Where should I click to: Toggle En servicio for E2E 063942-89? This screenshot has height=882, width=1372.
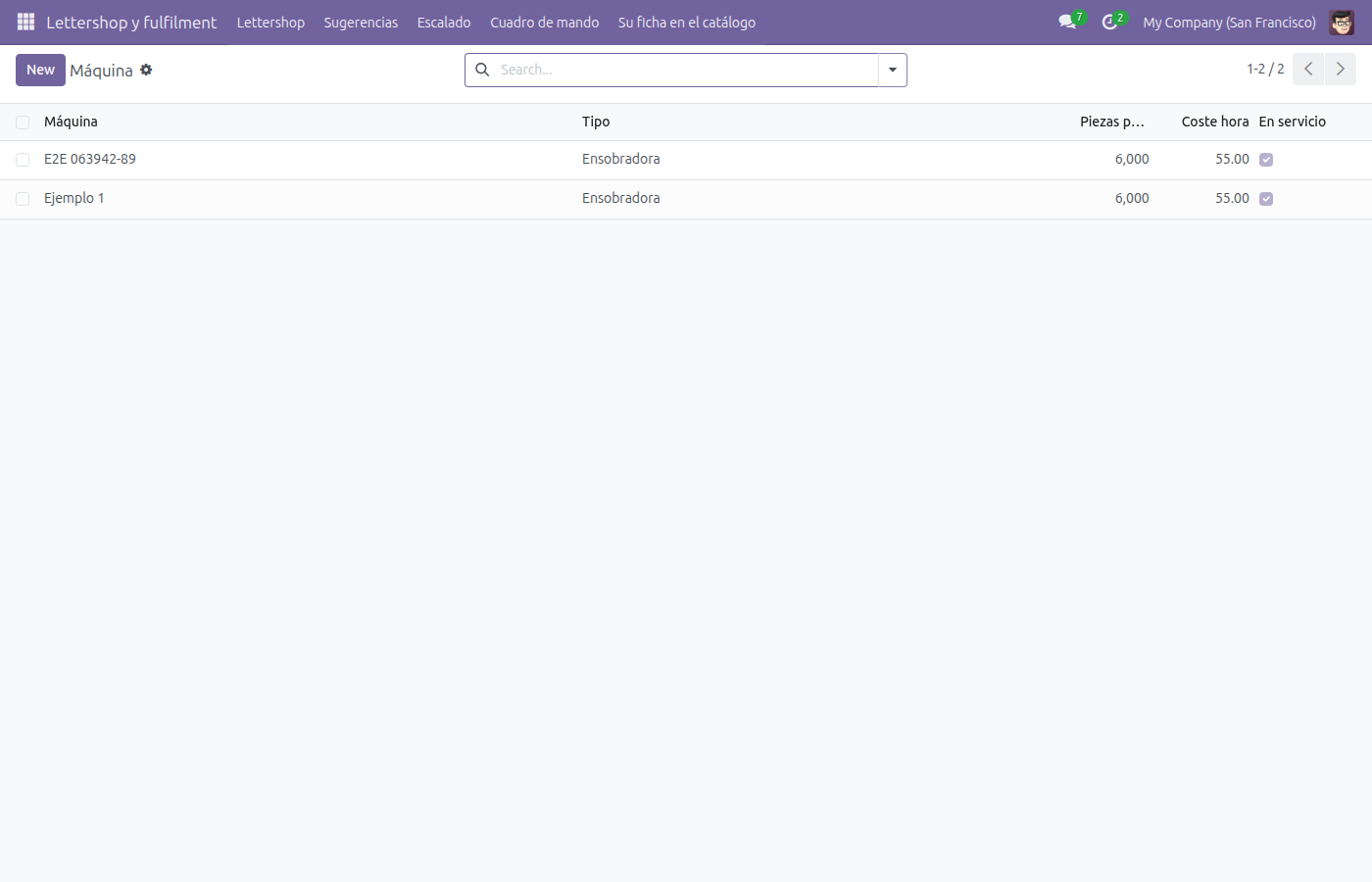point(1266,160)
